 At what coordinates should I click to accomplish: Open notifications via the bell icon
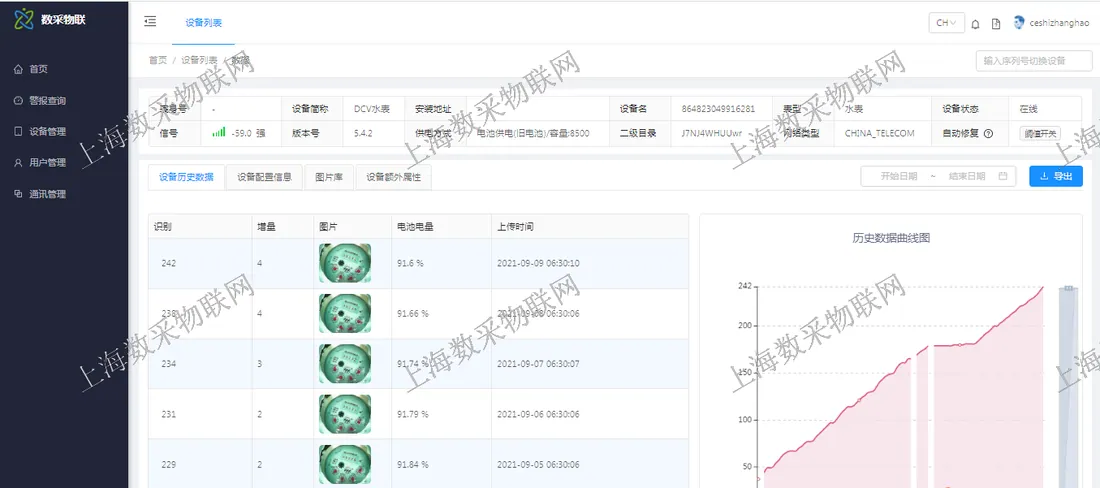pos(975,24)
